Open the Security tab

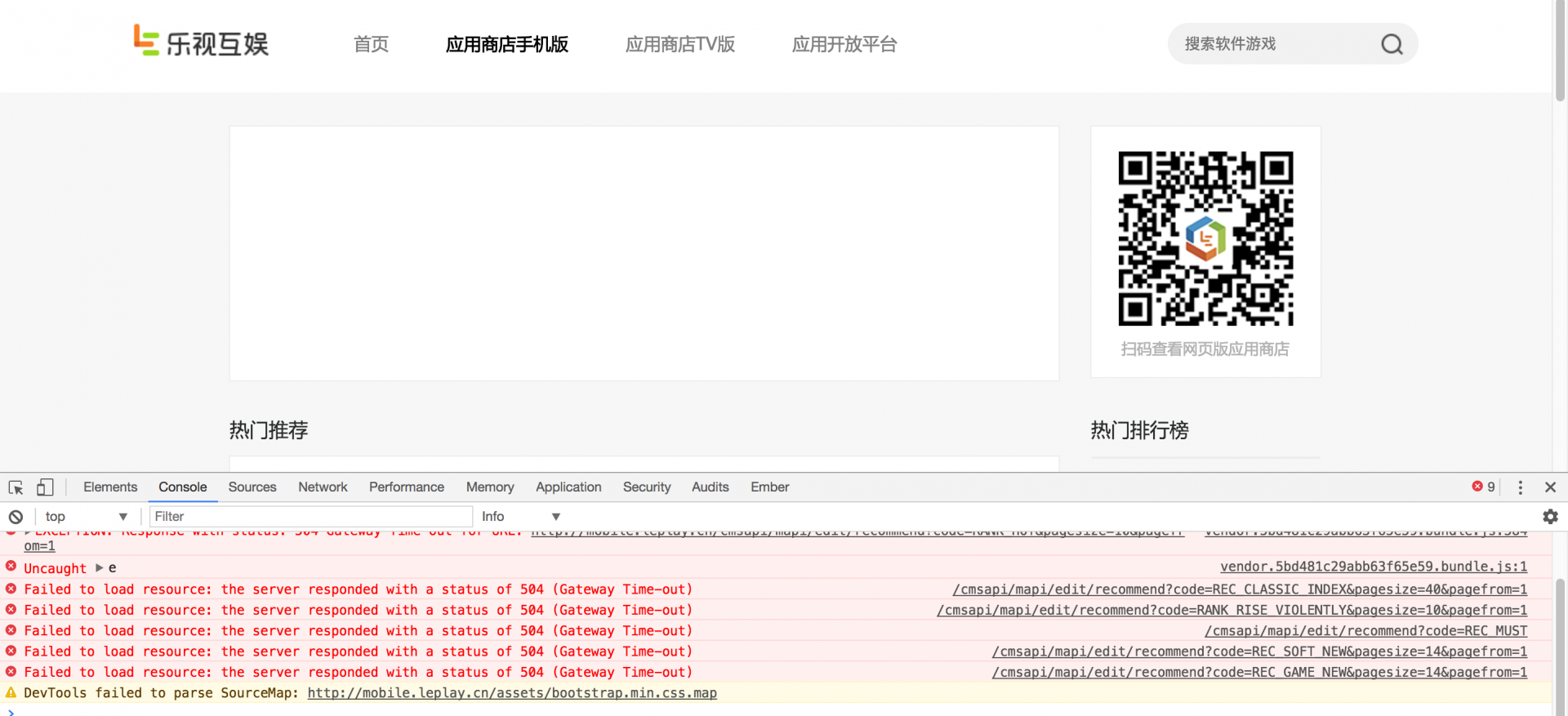coord(647,487)
